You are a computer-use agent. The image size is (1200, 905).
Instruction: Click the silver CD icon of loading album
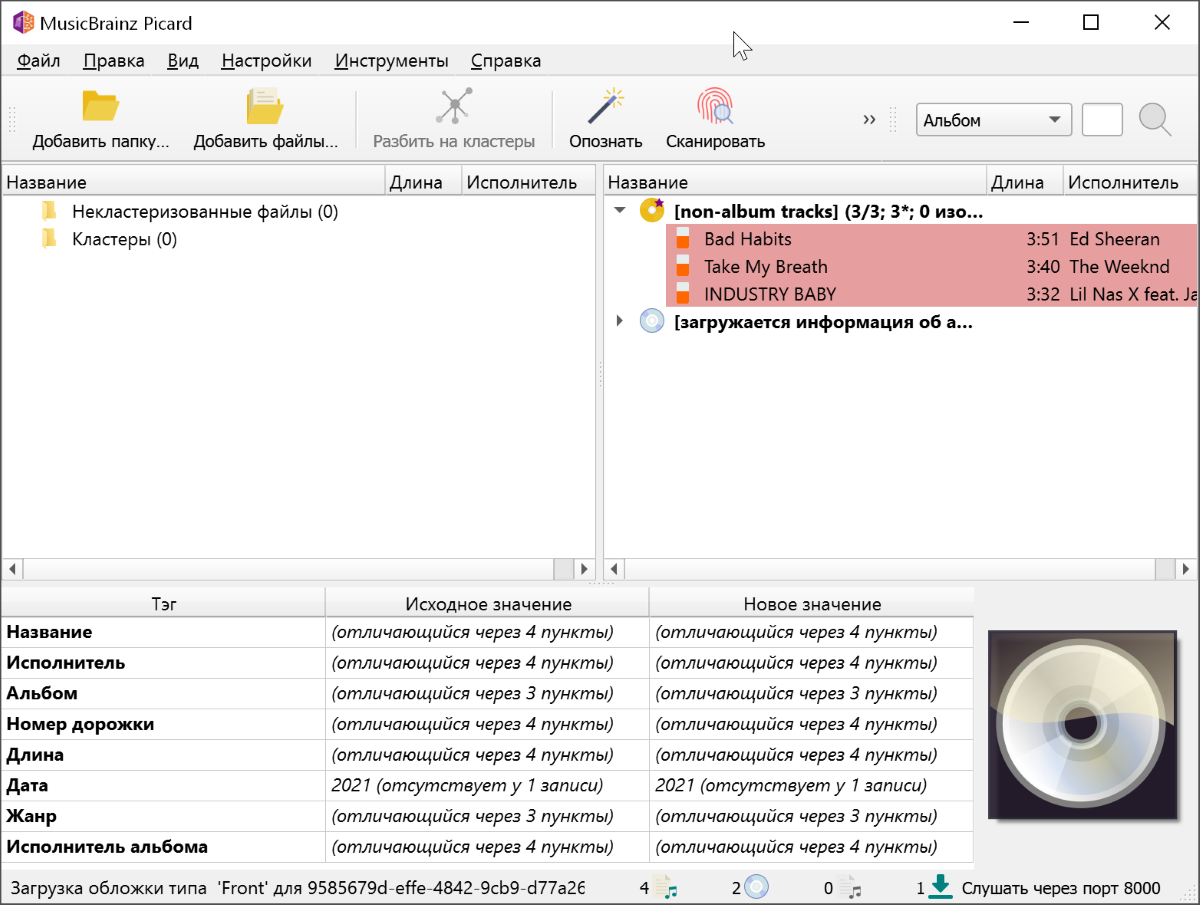(652, 321)
